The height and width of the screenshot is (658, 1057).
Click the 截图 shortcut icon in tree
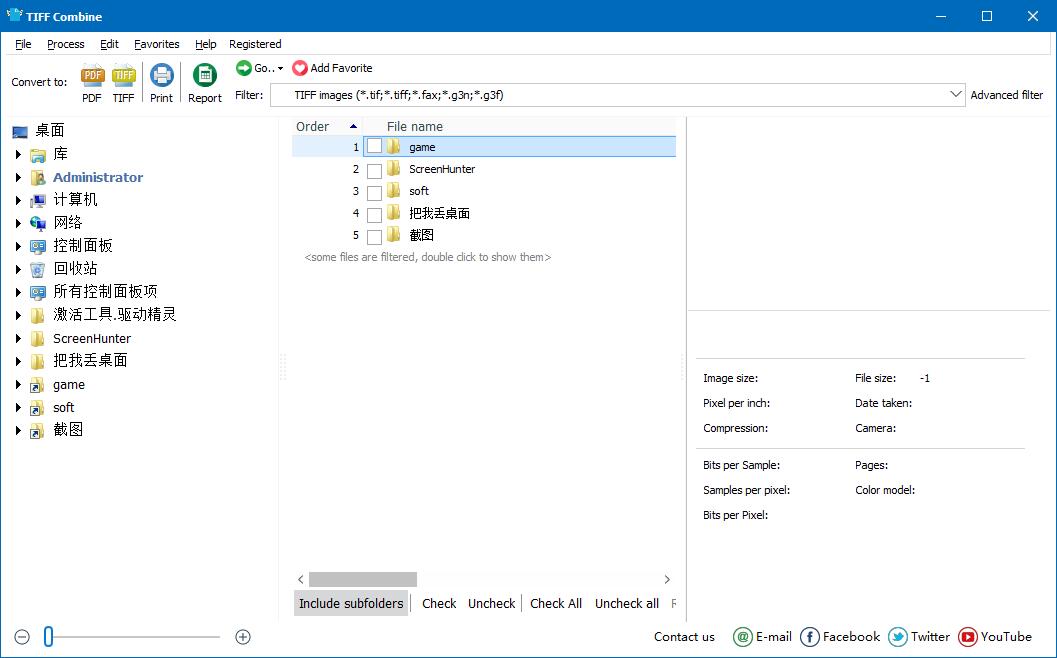click(x=38, y=431)
